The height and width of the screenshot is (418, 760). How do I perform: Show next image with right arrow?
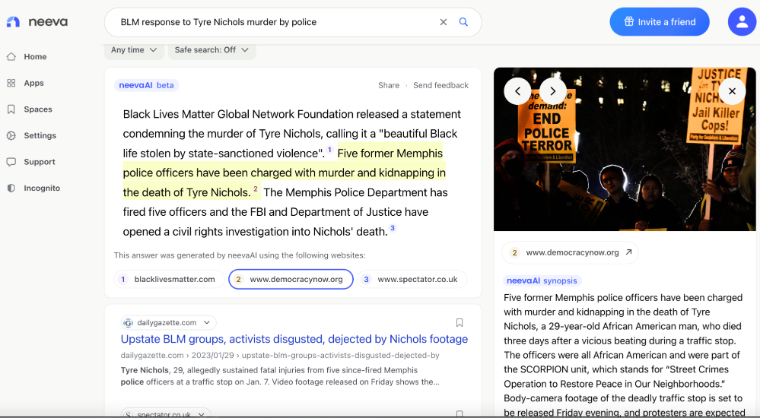pos(552,91)
